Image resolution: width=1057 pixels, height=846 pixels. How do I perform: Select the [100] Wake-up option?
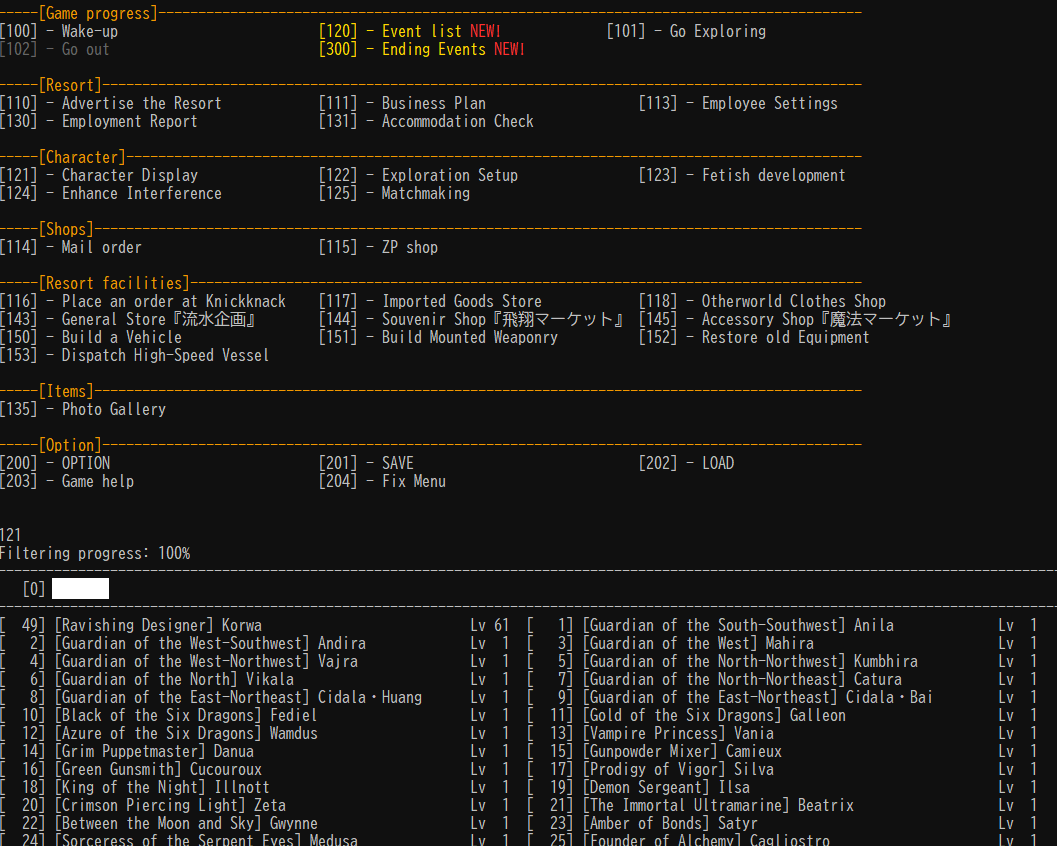tap(59, 31)
